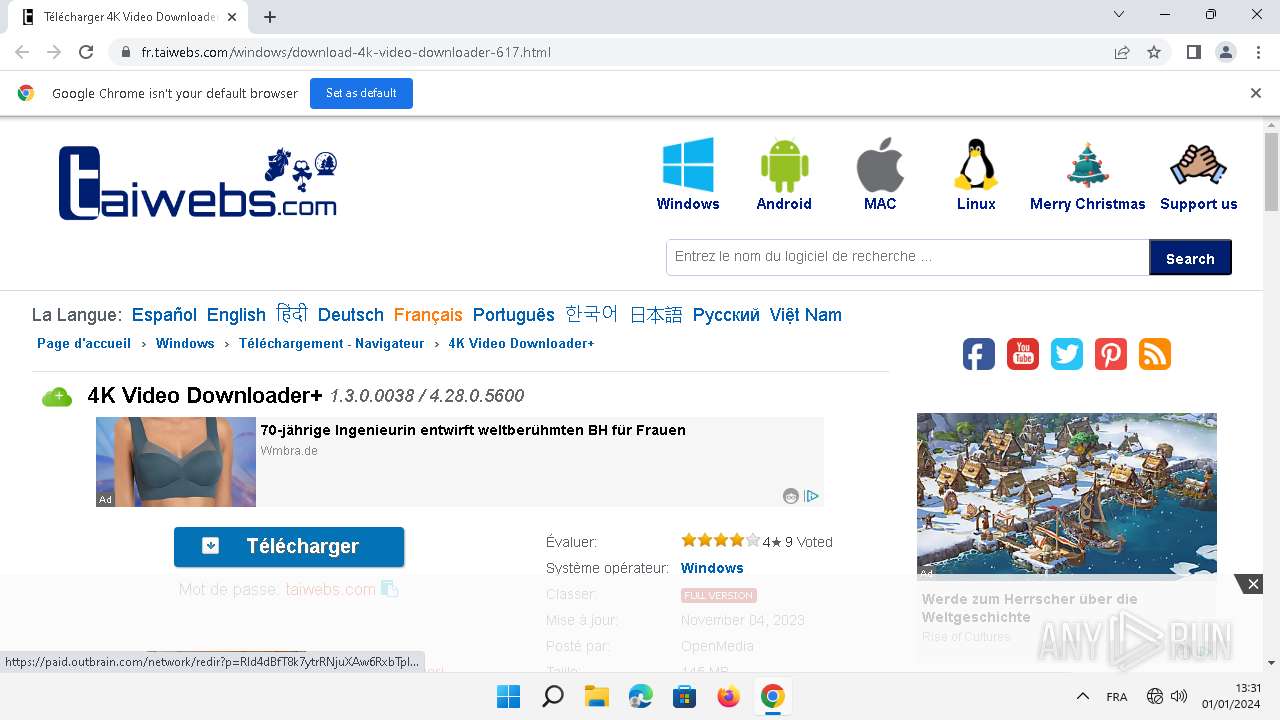The image size is (1280, 720).
Task: Open a new Chrome tab
Action: click(270, 17)
